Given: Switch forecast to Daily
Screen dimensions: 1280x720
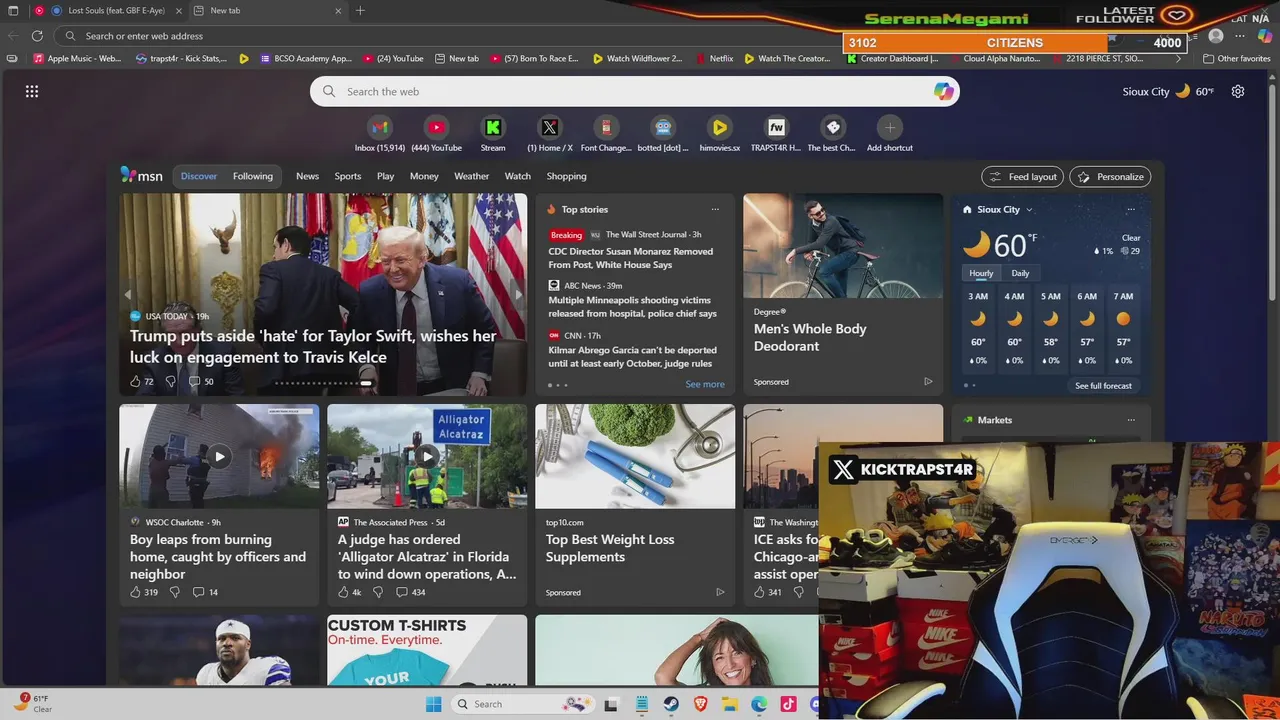Looking at the screenshot, I should pos(1020,273).
